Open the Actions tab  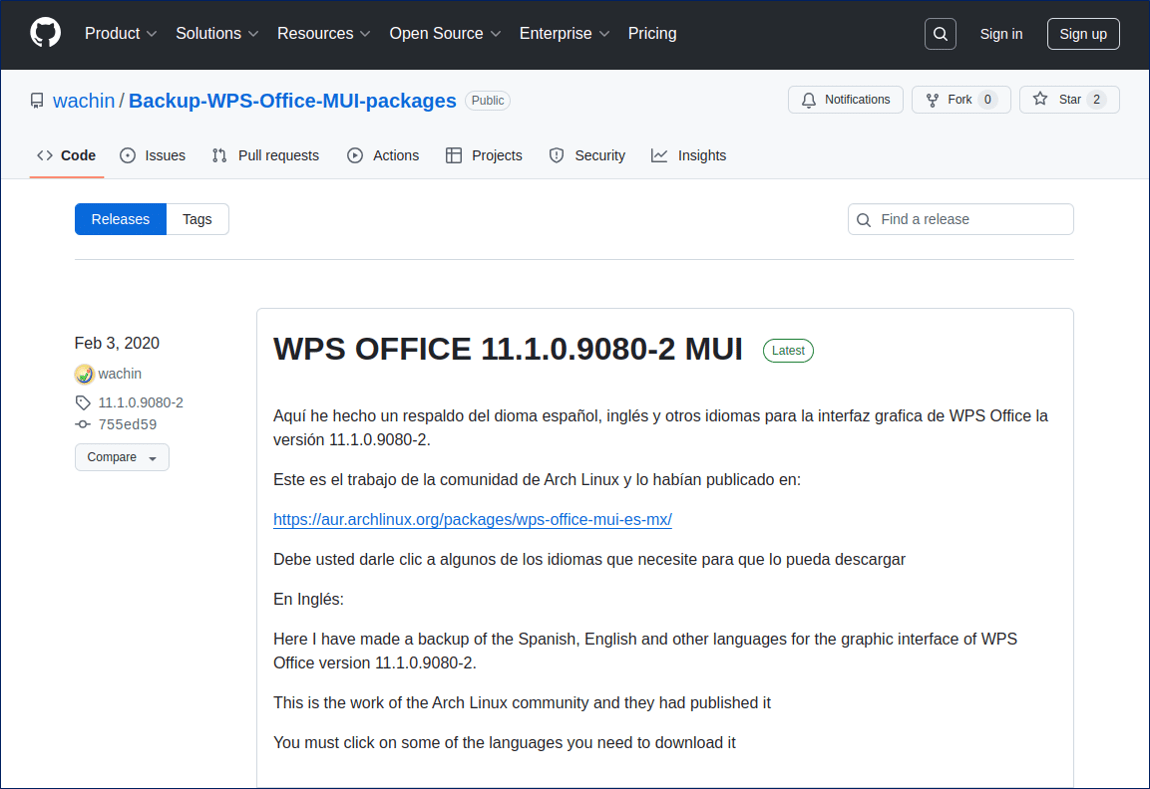click(x=383, y=155)
